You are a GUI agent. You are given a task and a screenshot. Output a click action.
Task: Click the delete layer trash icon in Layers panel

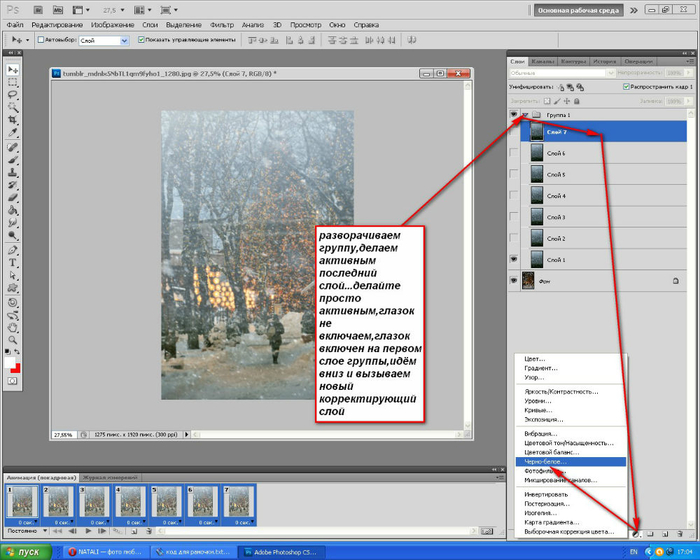[680, 534]
